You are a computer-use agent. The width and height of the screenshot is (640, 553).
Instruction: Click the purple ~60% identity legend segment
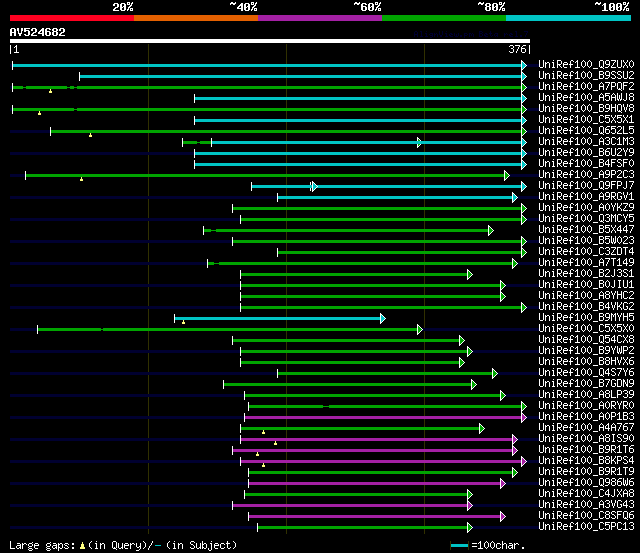(x=320, y=18)
